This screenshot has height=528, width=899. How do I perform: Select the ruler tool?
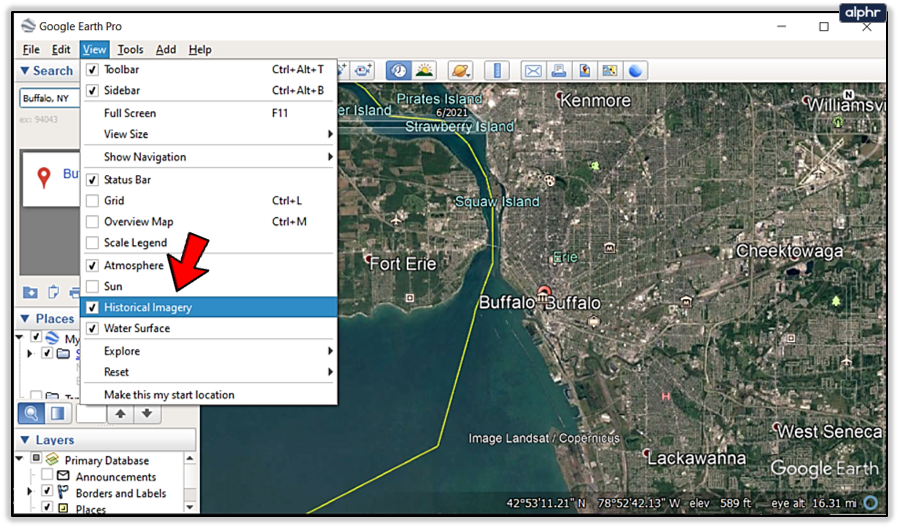(497, 71)
